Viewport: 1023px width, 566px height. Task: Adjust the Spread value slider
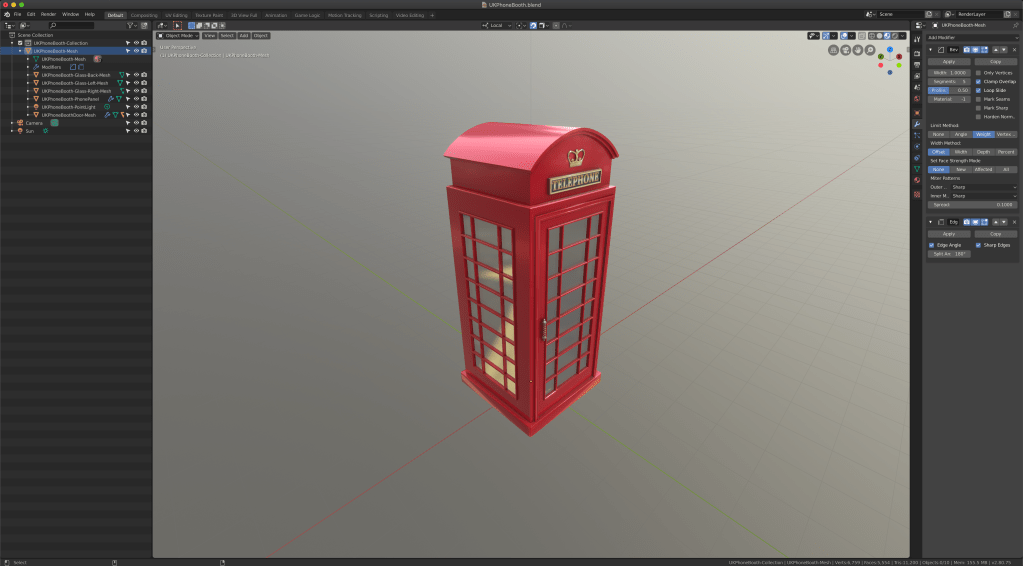tap(972, 204)
